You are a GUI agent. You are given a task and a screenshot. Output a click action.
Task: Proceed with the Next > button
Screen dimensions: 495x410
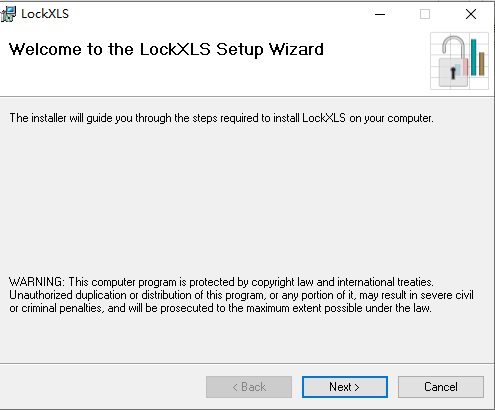point(345,387)
